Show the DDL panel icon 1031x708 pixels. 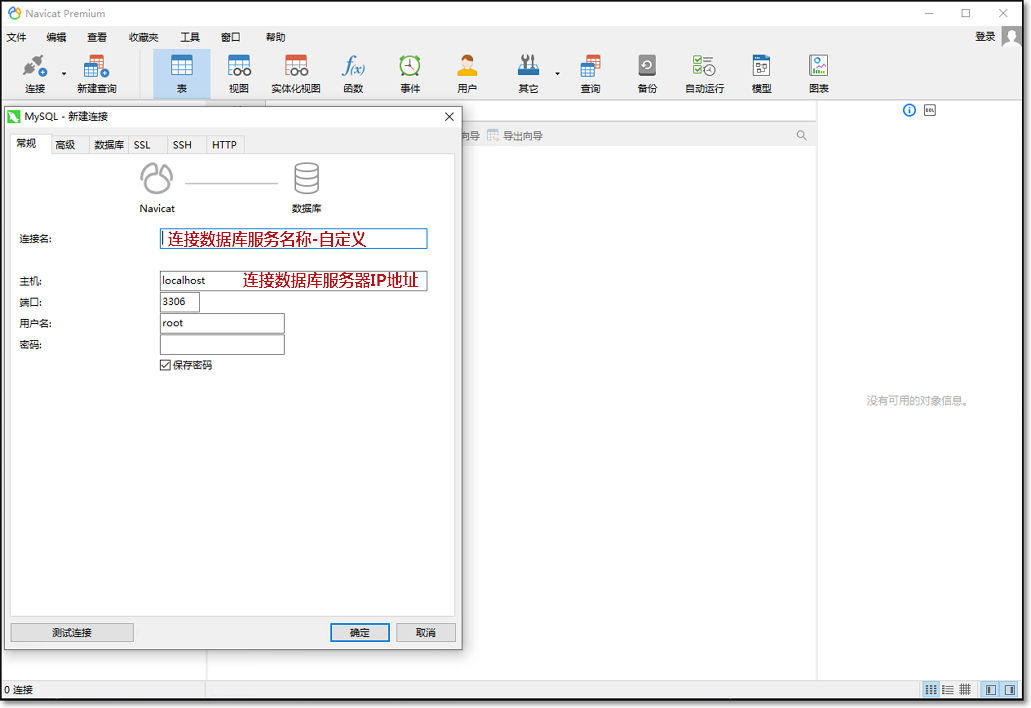[x=930, y=110]
